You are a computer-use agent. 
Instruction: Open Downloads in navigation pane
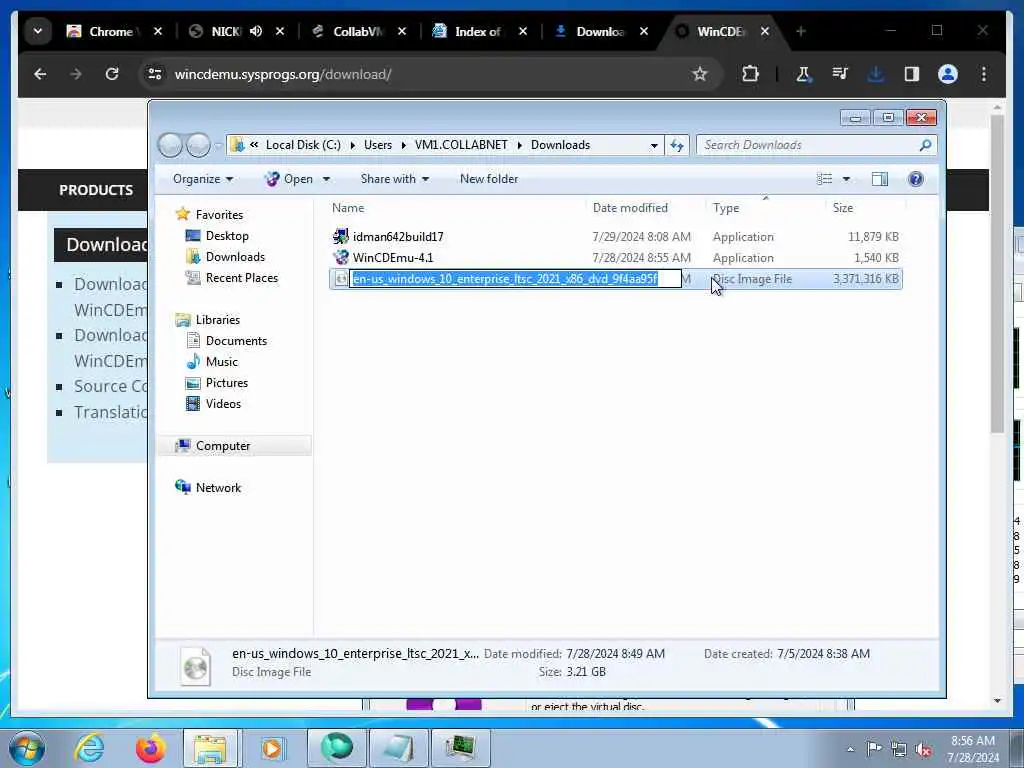pos(235,257)
